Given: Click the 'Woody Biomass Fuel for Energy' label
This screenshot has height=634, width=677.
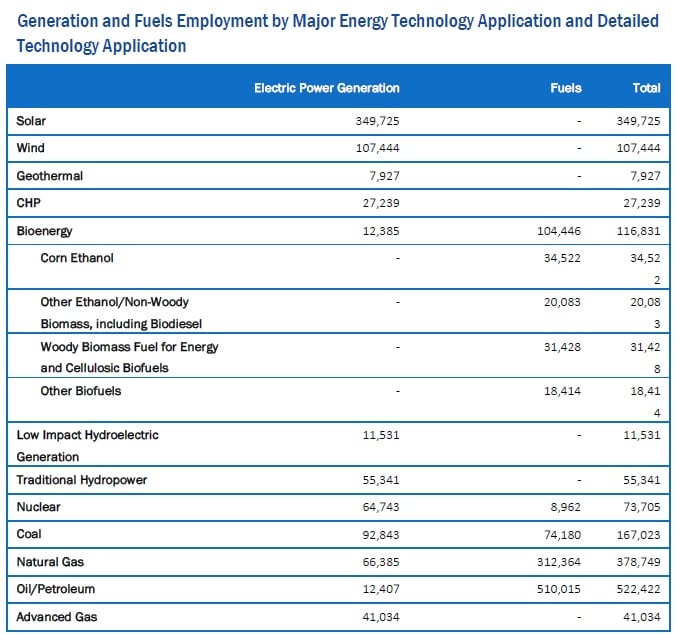Looking at the screenshot, I should [x=130, y=347].
